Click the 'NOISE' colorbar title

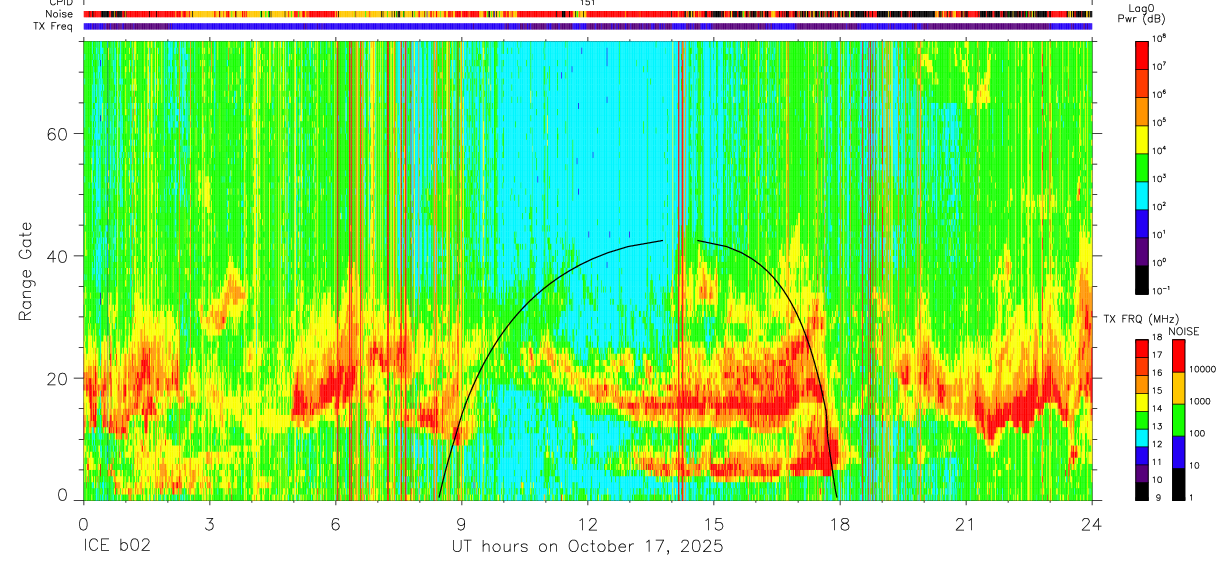[1183, 330]
